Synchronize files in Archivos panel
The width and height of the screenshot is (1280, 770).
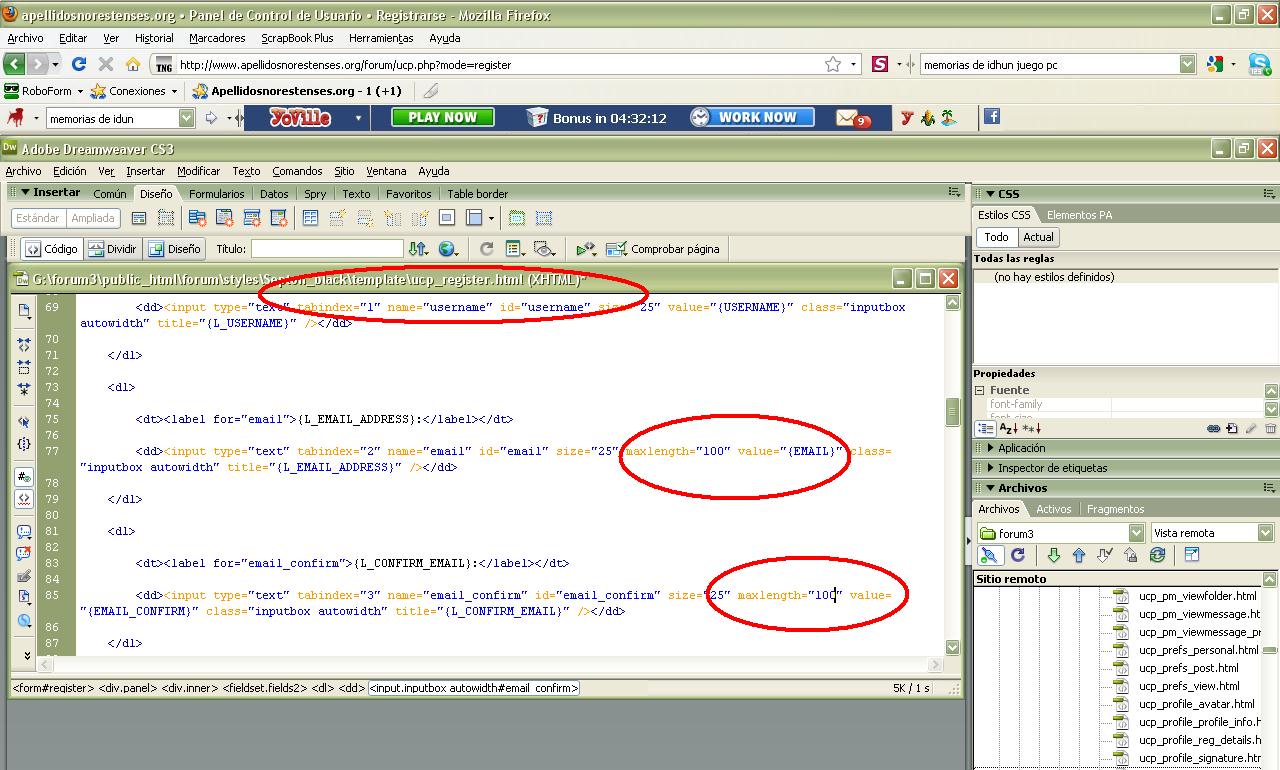tap(1157, 555)
